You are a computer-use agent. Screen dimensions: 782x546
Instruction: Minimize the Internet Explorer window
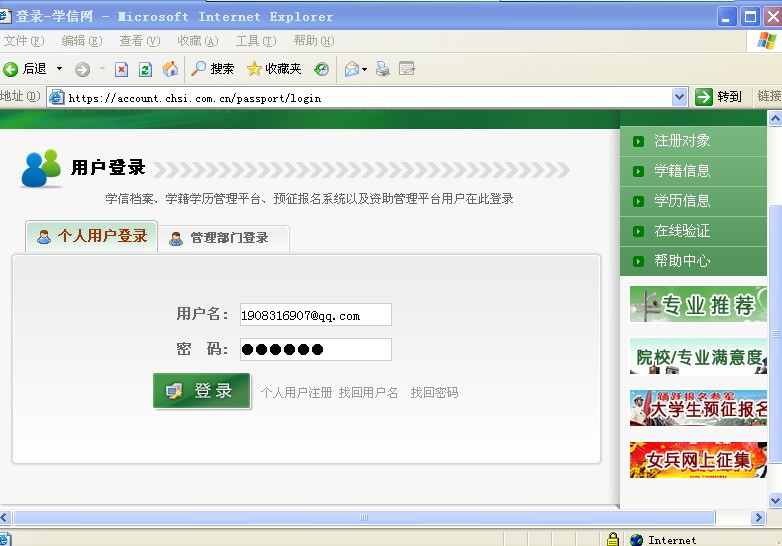click(727, 17)
